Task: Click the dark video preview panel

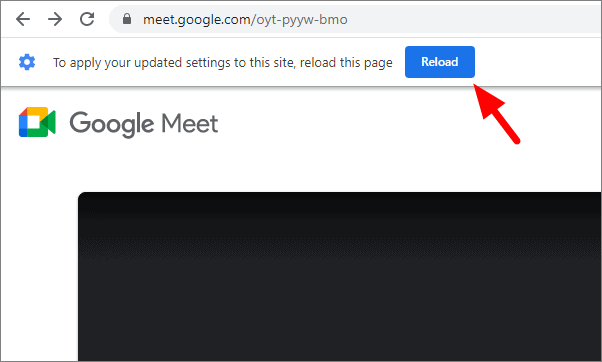Action: click(x=340, y=276)
